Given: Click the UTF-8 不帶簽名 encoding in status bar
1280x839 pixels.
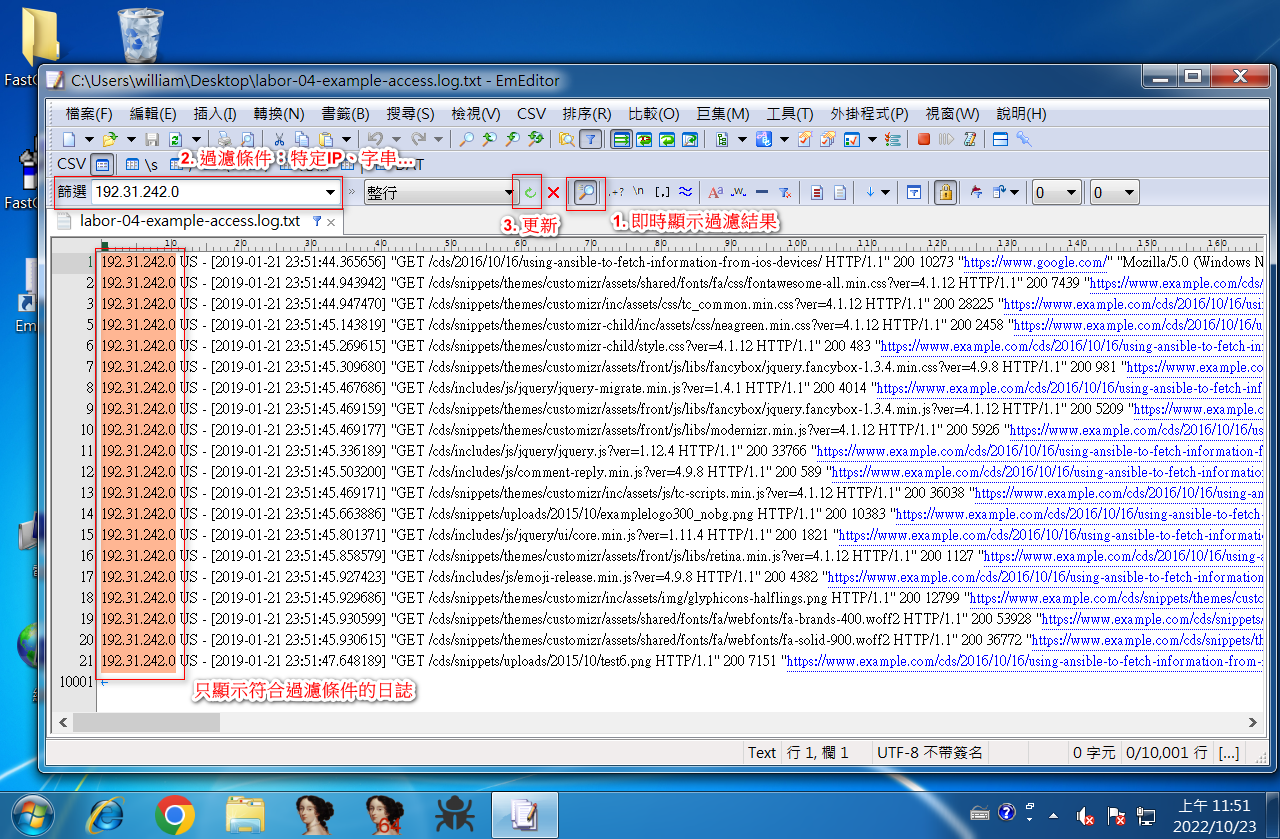Looking at the screenshot, I should [930, 752].
